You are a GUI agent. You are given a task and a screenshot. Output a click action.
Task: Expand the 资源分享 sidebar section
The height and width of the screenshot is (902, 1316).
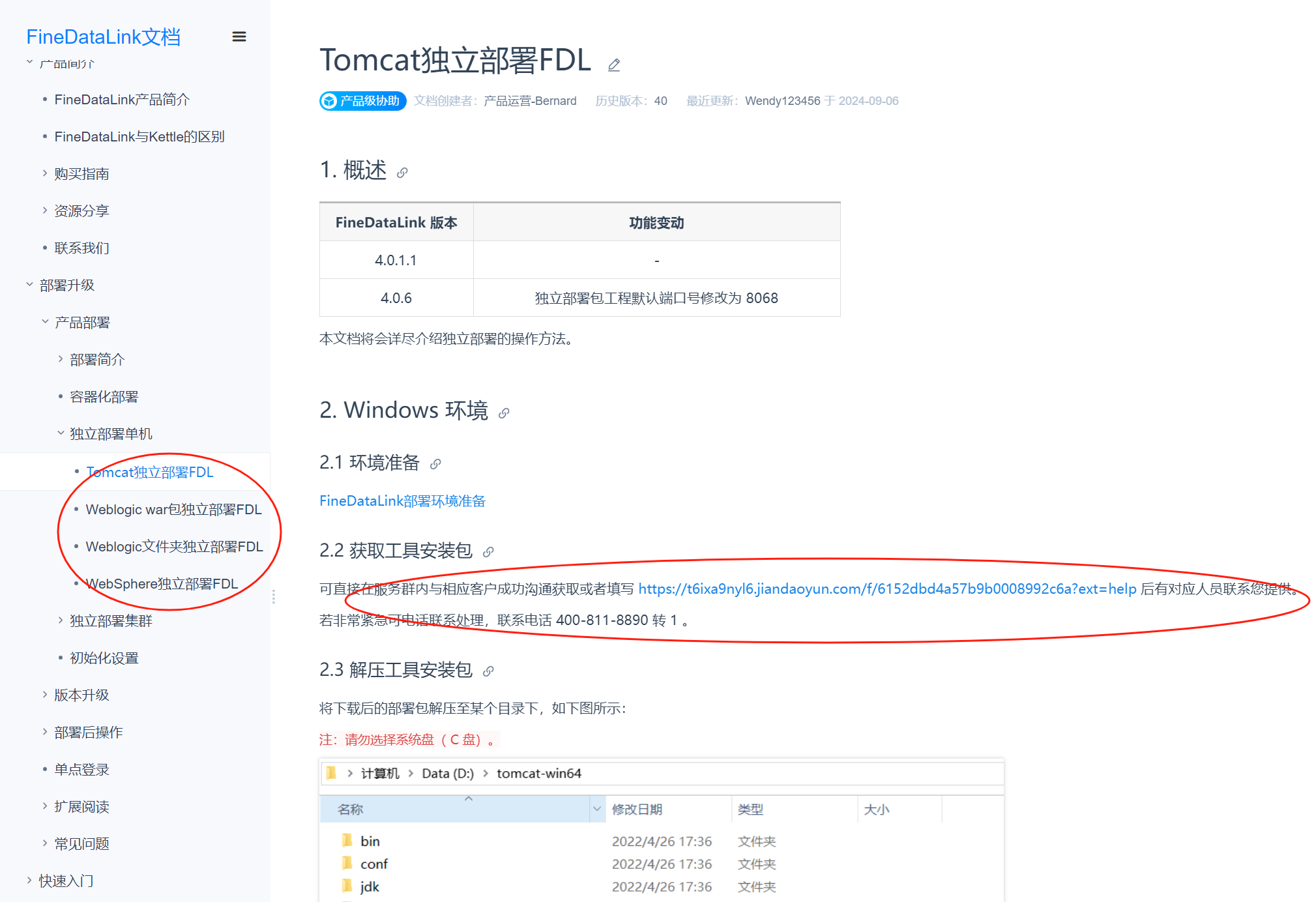point(81,211)
